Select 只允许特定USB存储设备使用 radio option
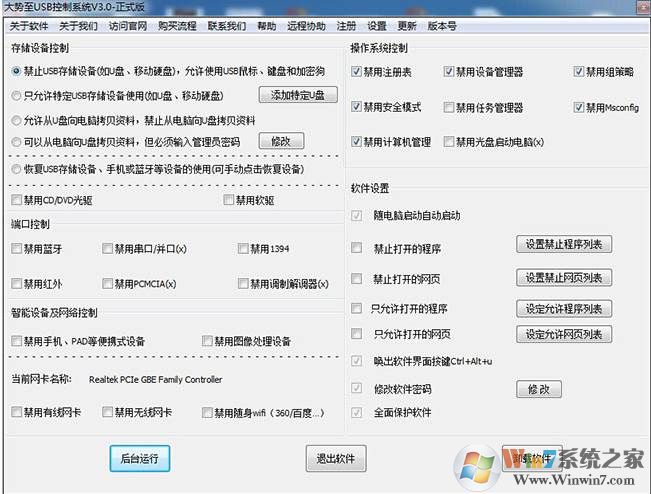Image resolution: width=651 pixels, height=494 pixels. pos(16,96)
